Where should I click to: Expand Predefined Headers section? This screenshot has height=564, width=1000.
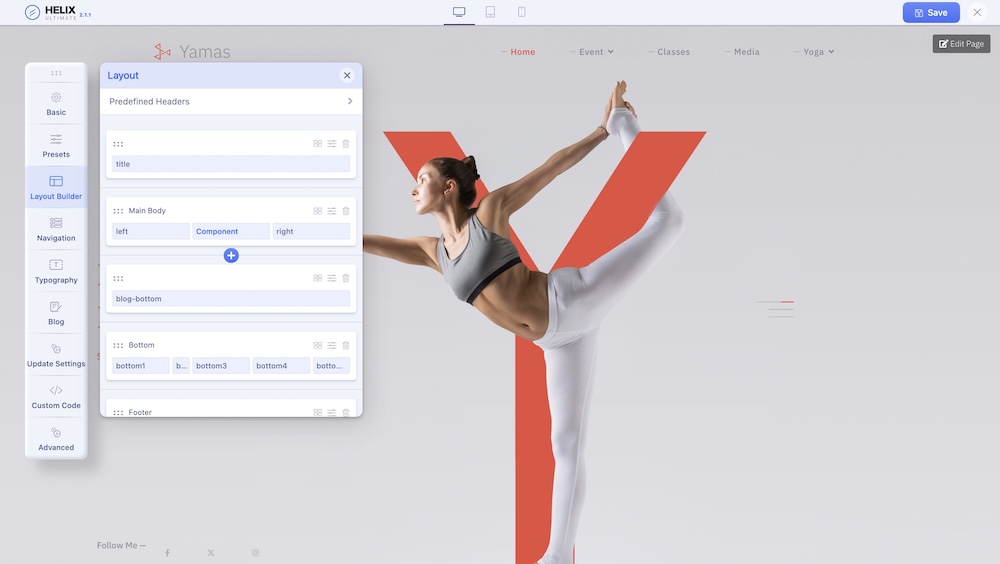coord(231,101)
